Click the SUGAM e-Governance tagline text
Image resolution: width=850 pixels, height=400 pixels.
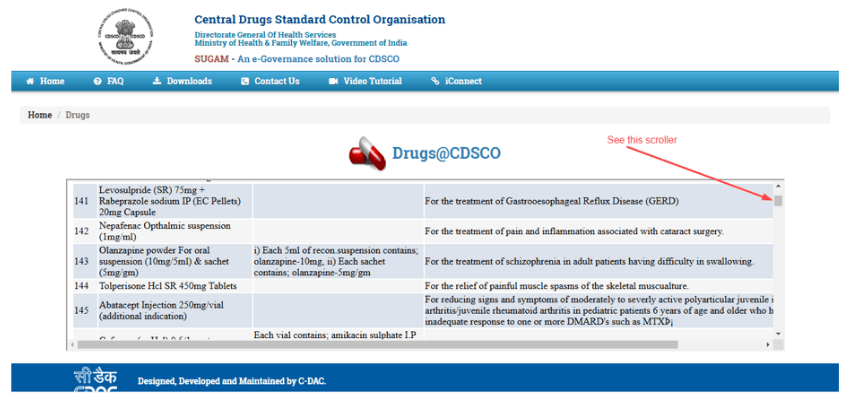tap(297, 59)
